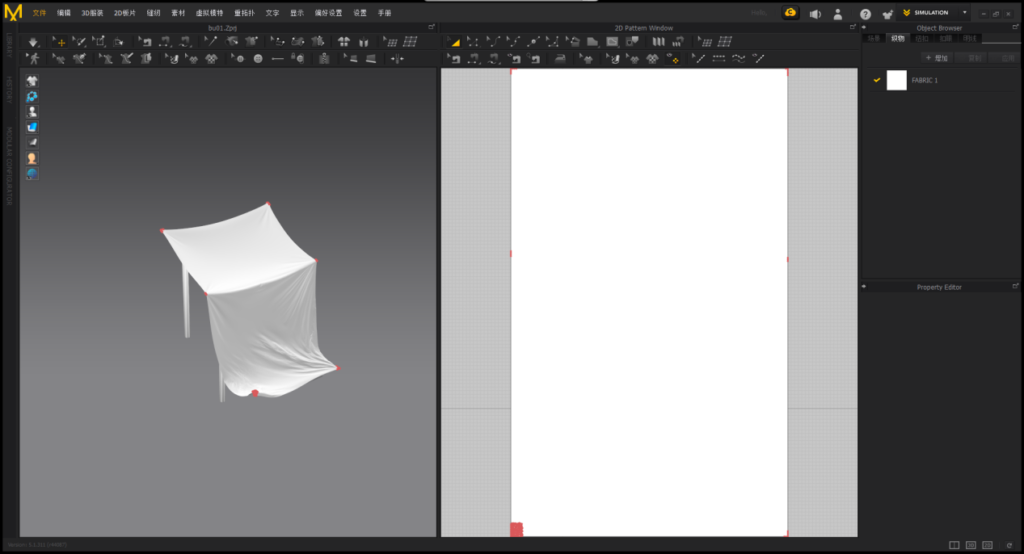Viewport: 1024px width, 554px height.
Task: Collapse the Property Editor panel arrow
Action: (864, 287)
